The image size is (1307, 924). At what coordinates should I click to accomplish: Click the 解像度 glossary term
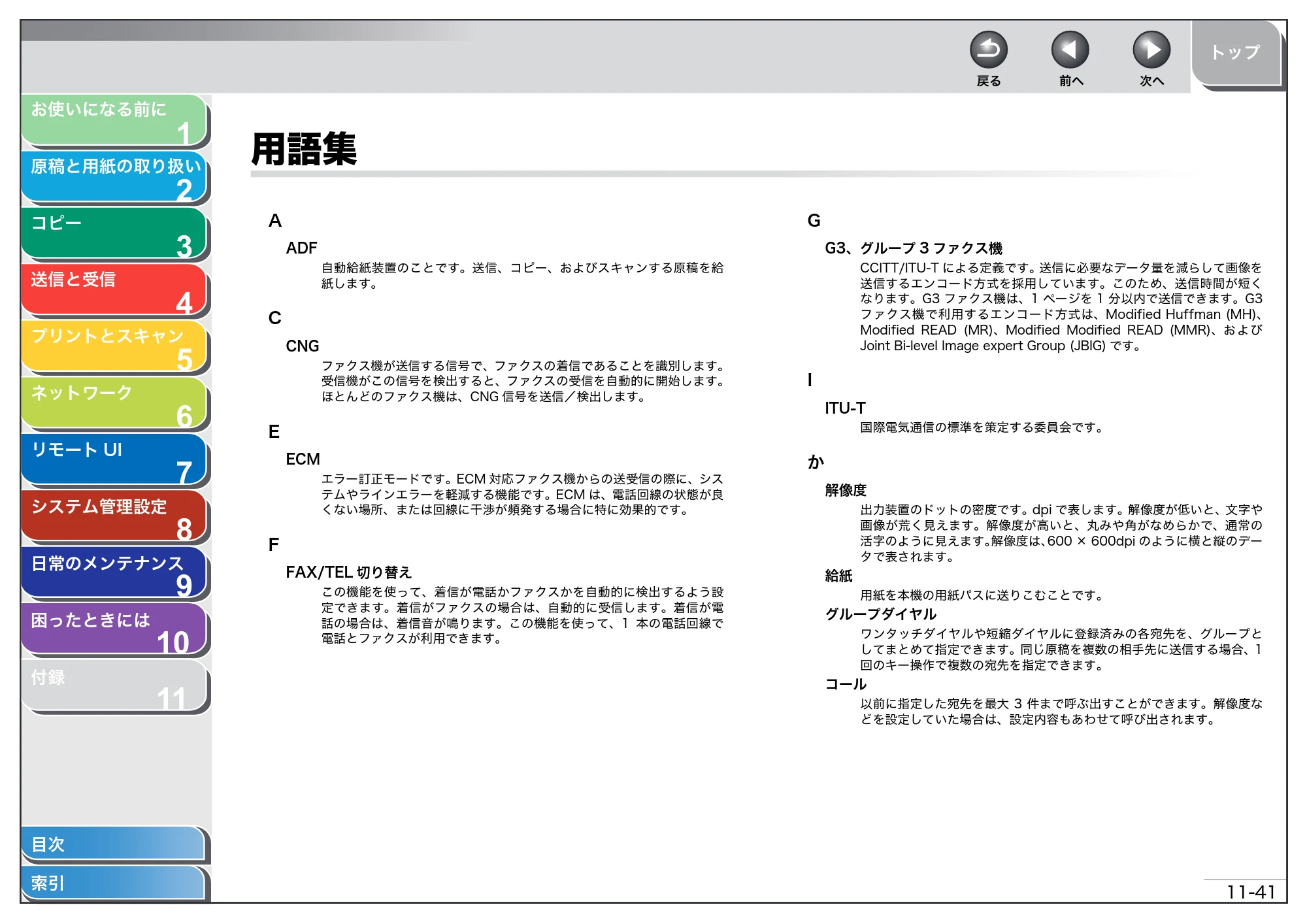tap(846, 490)
